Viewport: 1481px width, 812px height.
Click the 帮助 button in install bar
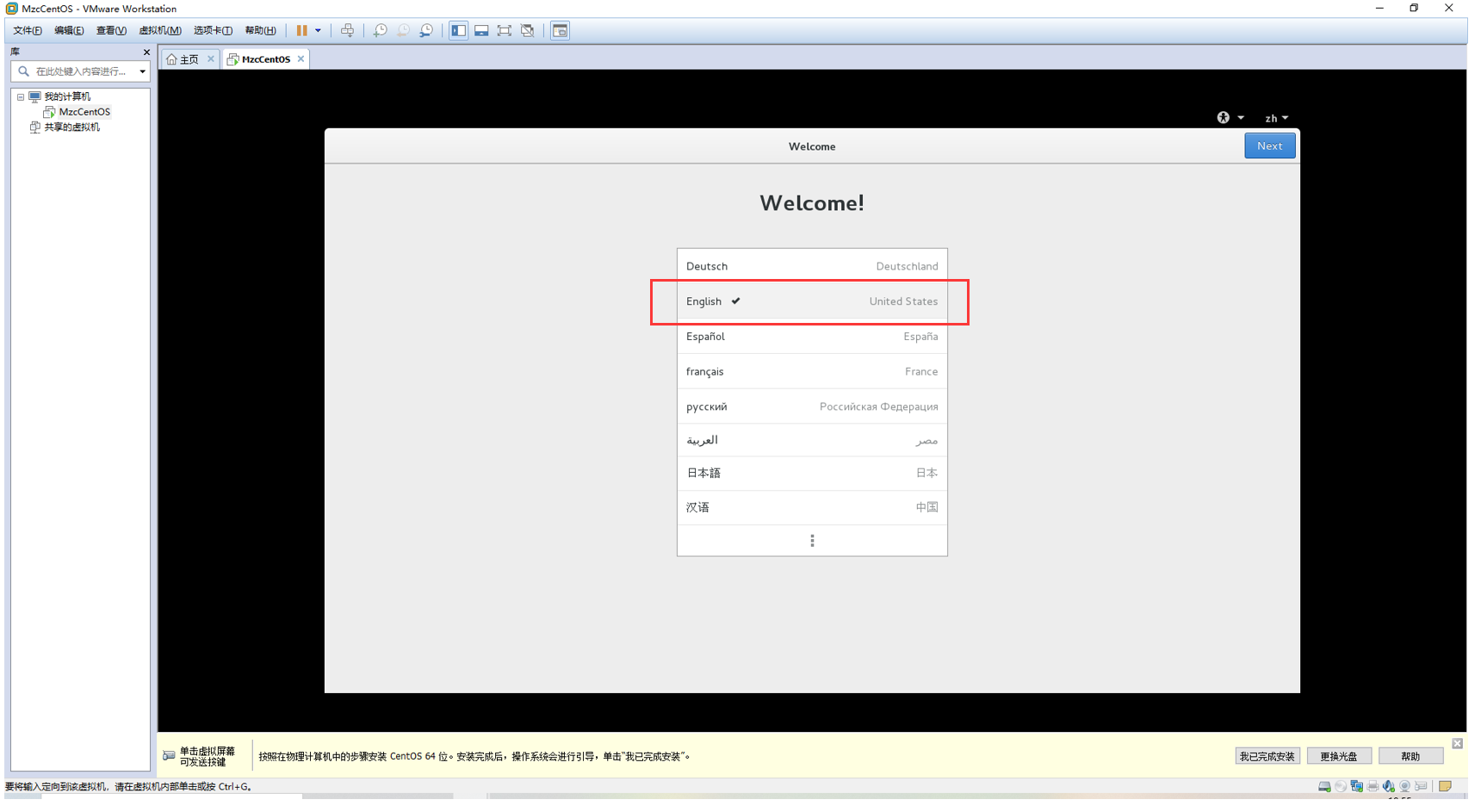point(1410,758)
